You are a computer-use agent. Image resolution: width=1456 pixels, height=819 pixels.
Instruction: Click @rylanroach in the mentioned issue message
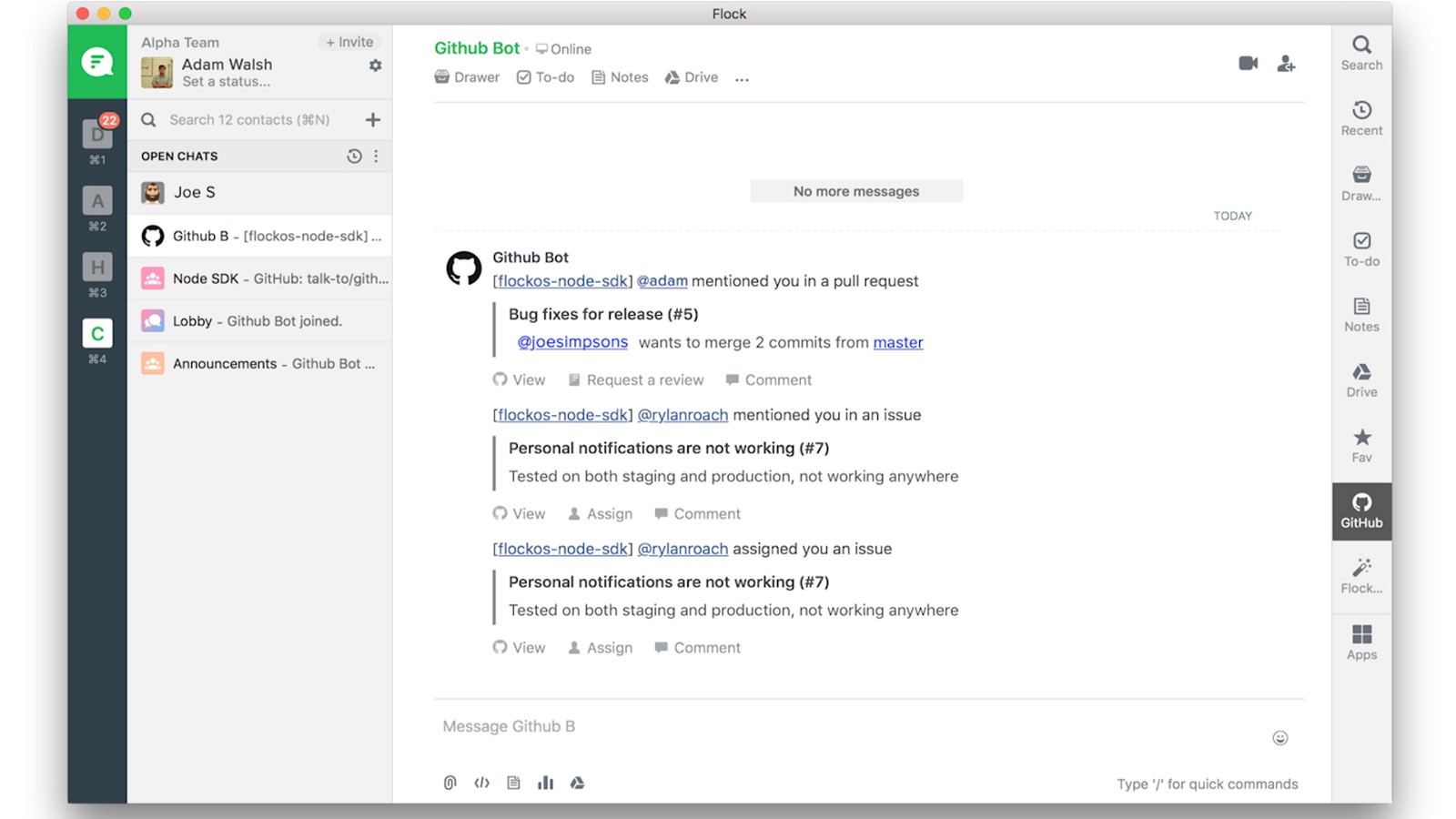(682, 415)
